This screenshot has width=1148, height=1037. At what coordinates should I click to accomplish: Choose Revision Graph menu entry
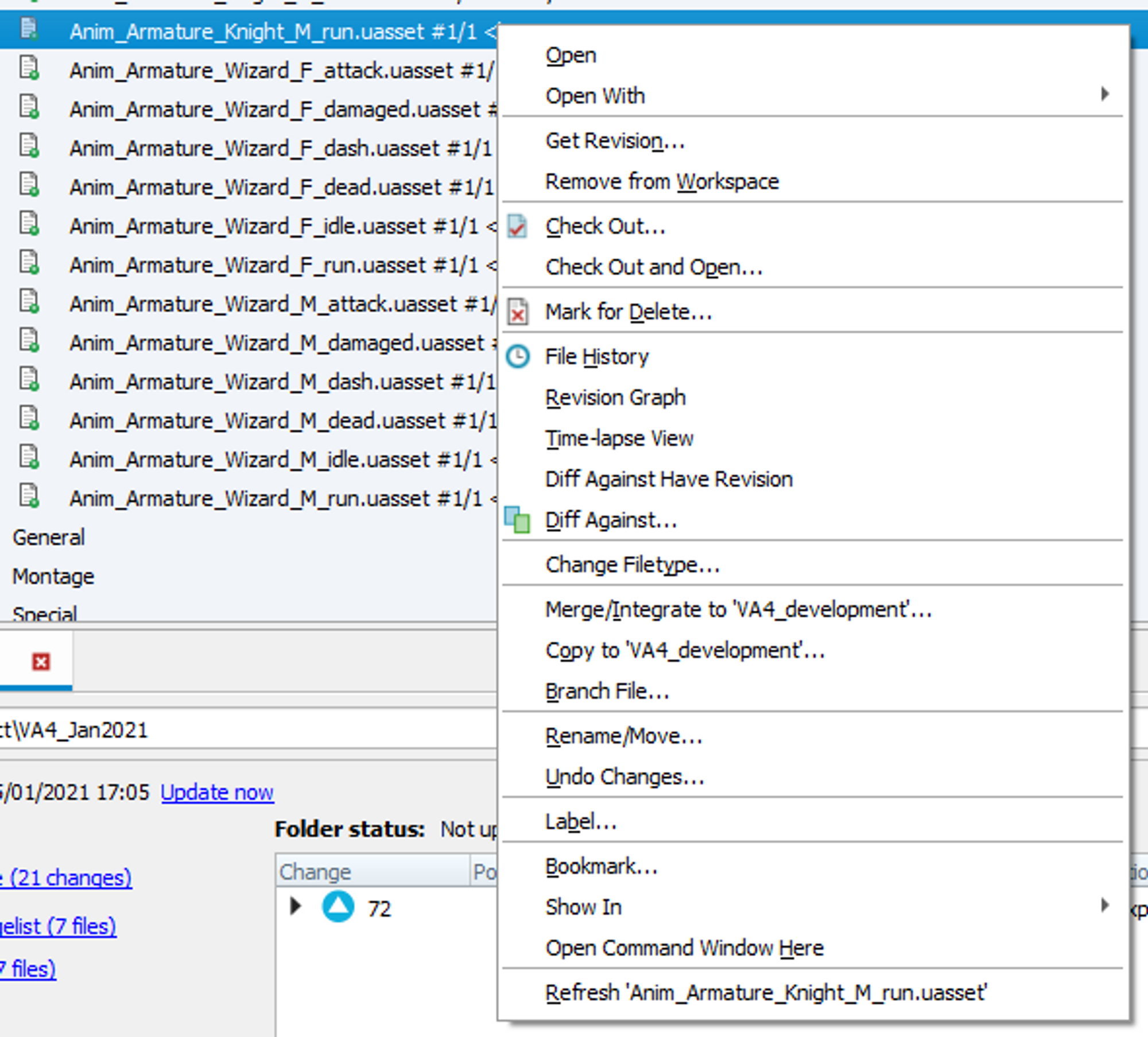tap(615, 397)
